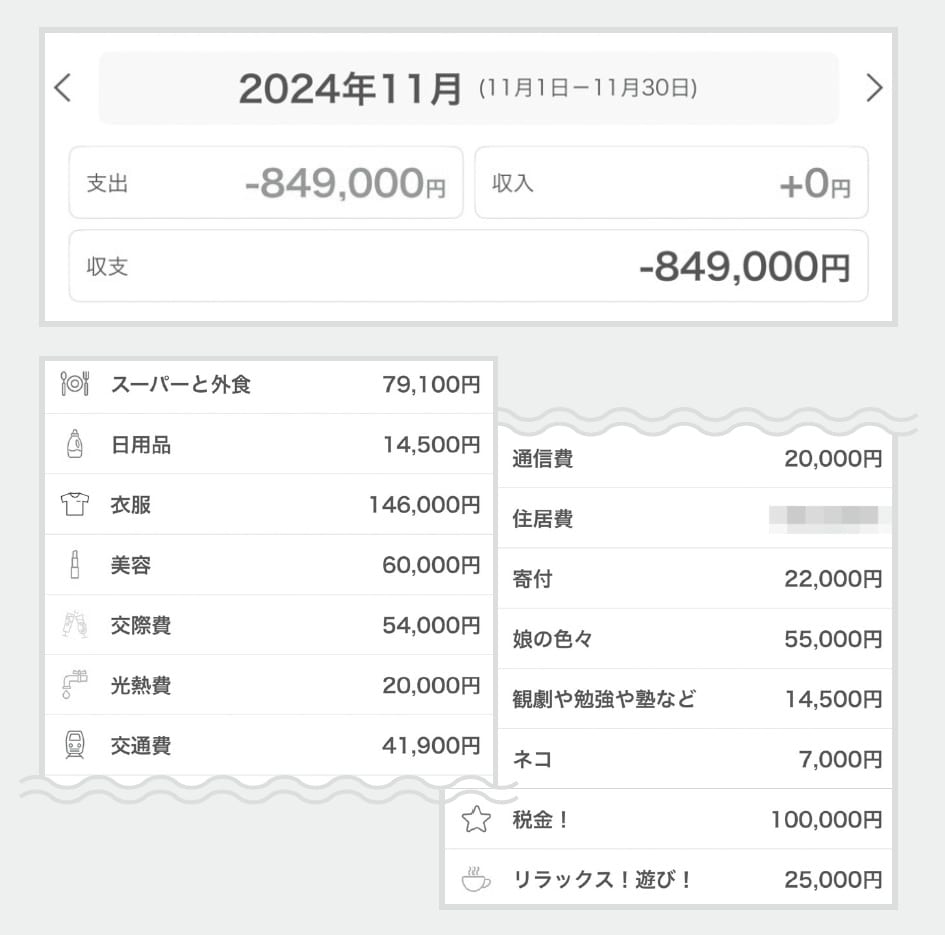945x935 pixels.
Task: Open the 通信費 category row
Action: pos(696,459)
